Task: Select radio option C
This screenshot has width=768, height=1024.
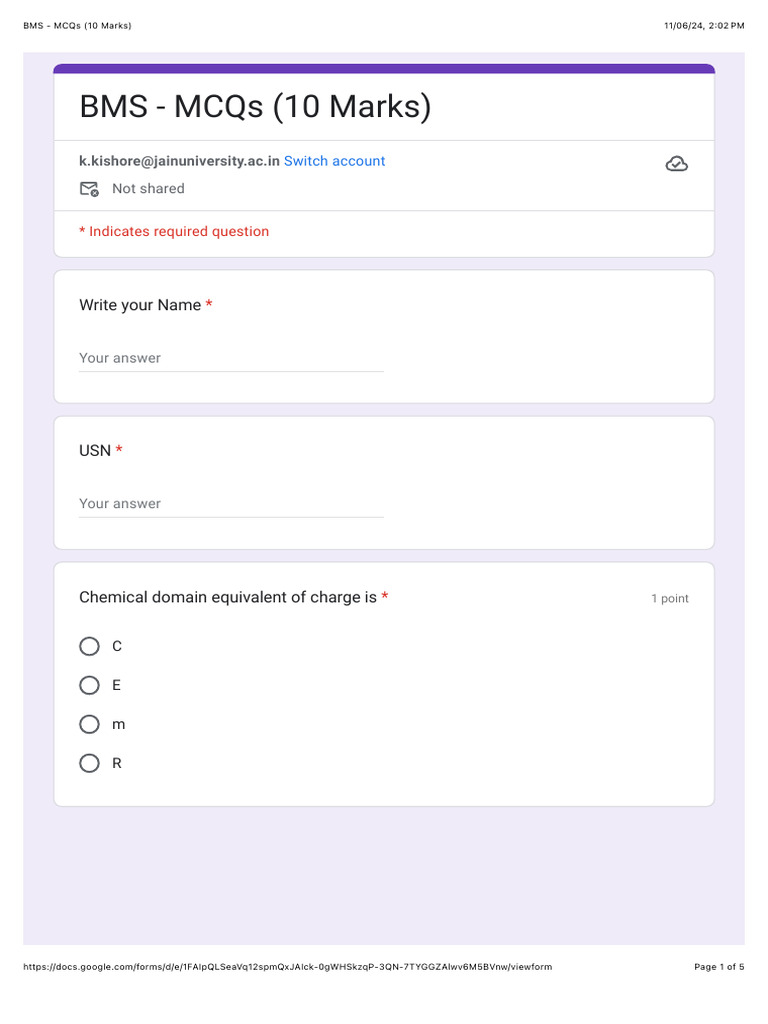Action: coord(90,646)
